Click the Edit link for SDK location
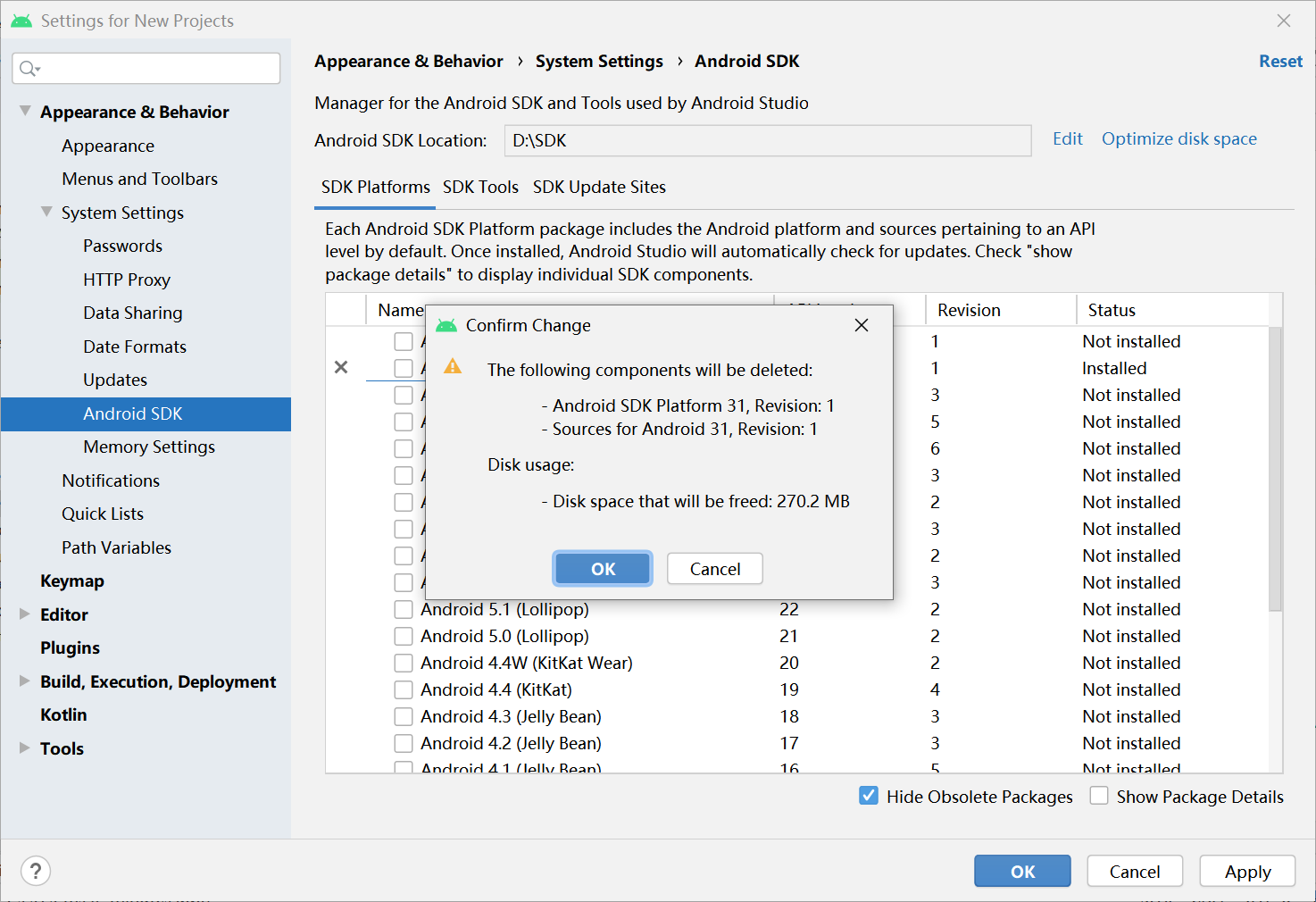 click(1067, 139)
